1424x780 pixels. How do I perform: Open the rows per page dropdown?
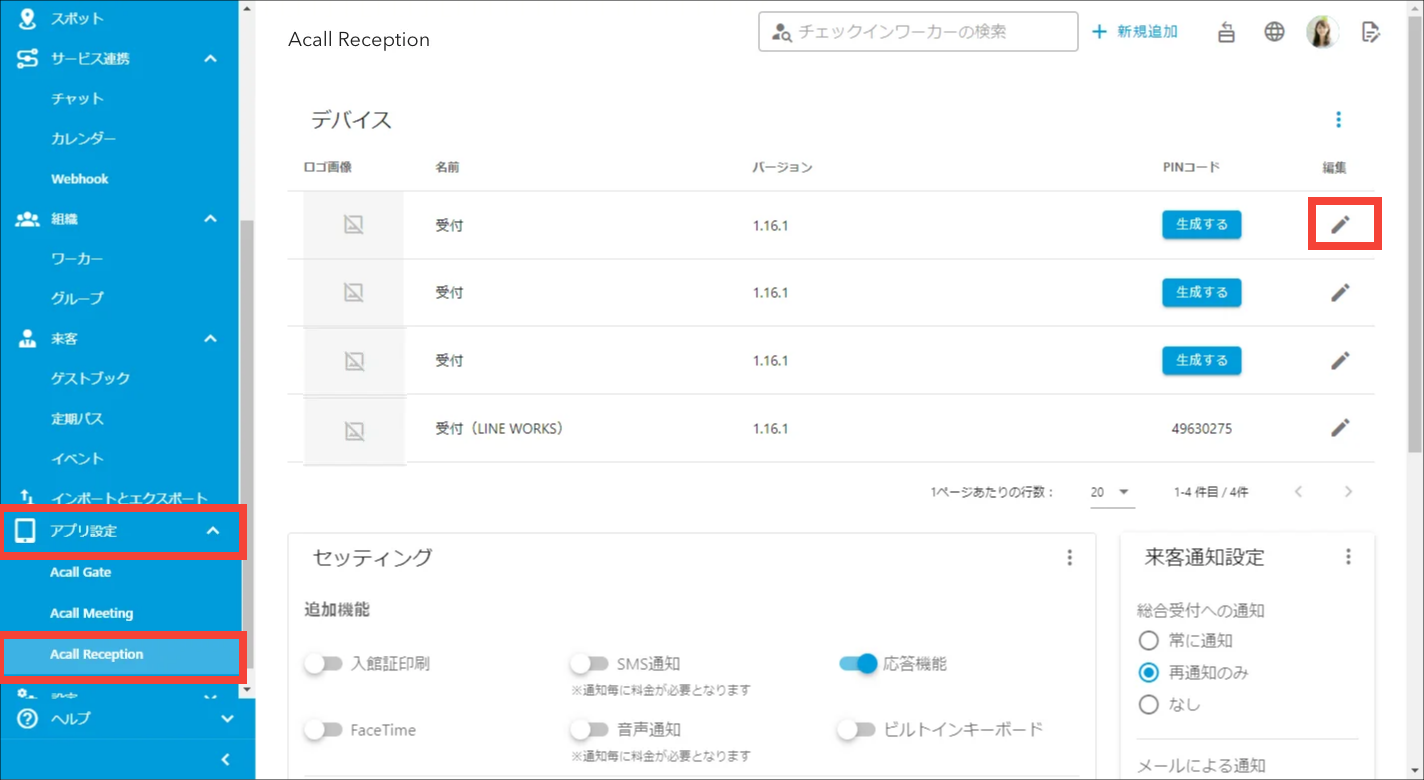1110,492
